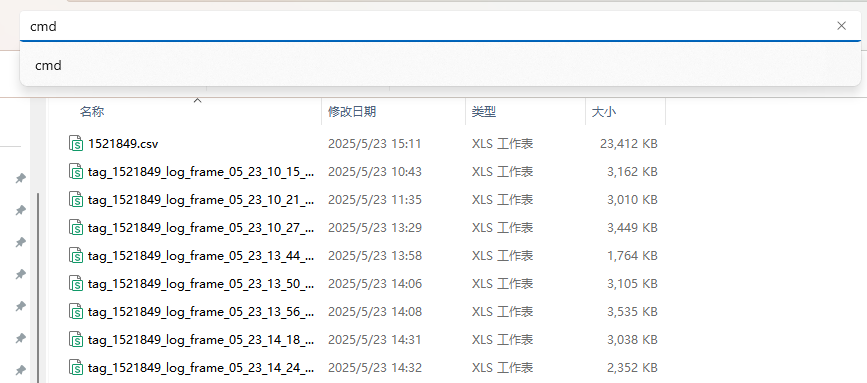Click the date 2025/5/23 11:35

pyautogui.click(x=375, y=200)
